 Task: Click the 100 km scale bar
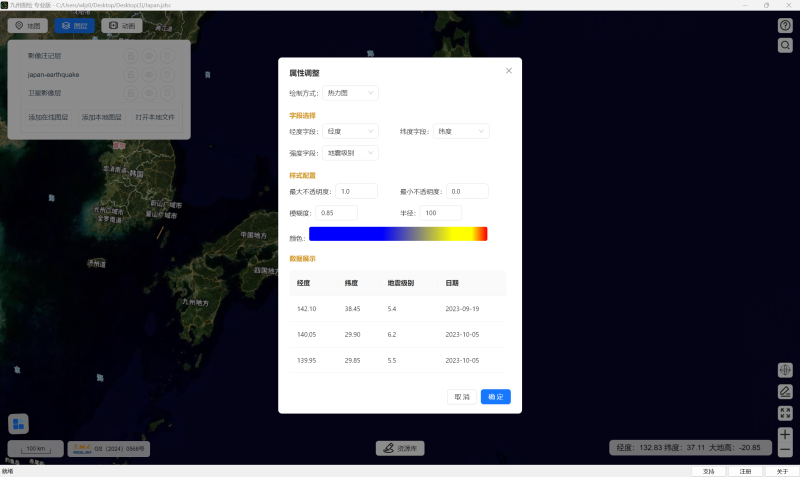(36, 448)
